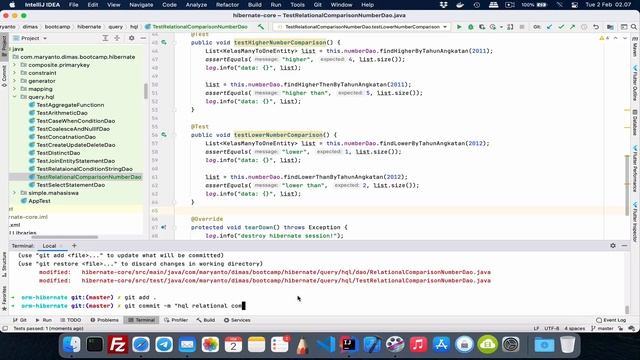Image resolution: width=640 pixels, height=360 pixels.
Task: Open Telegram from the Dock
Action: pos(164,345)
